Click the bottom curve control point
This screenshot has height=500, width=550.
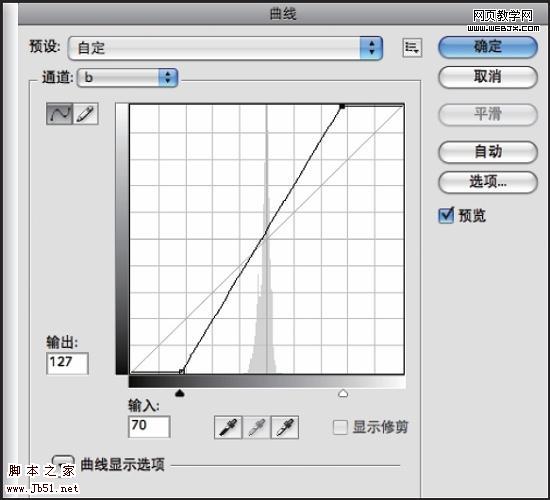pyautogui.click(x=181, y=371)
